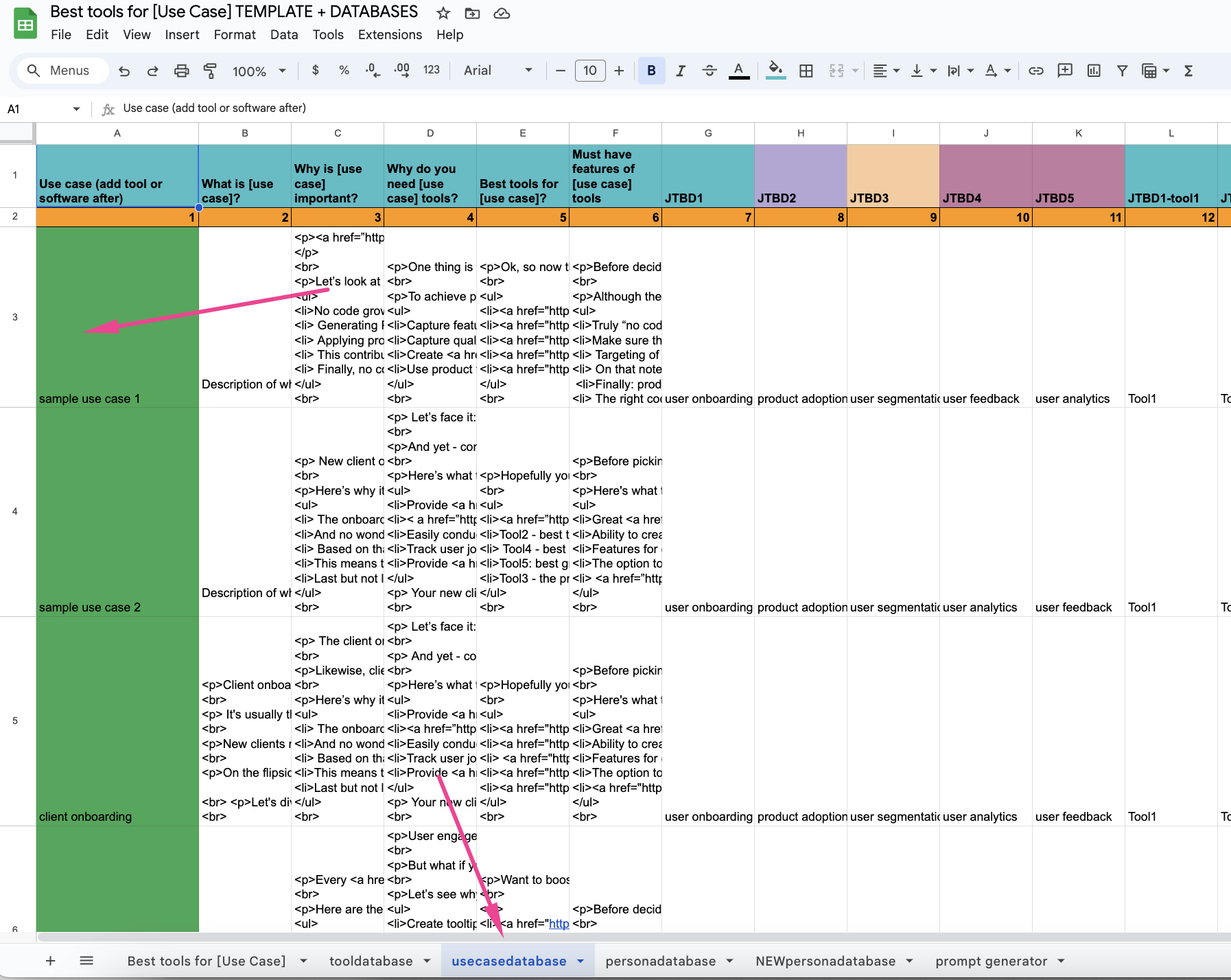Click the Redo icon
1231x980 pixels.
pos(152,71)
